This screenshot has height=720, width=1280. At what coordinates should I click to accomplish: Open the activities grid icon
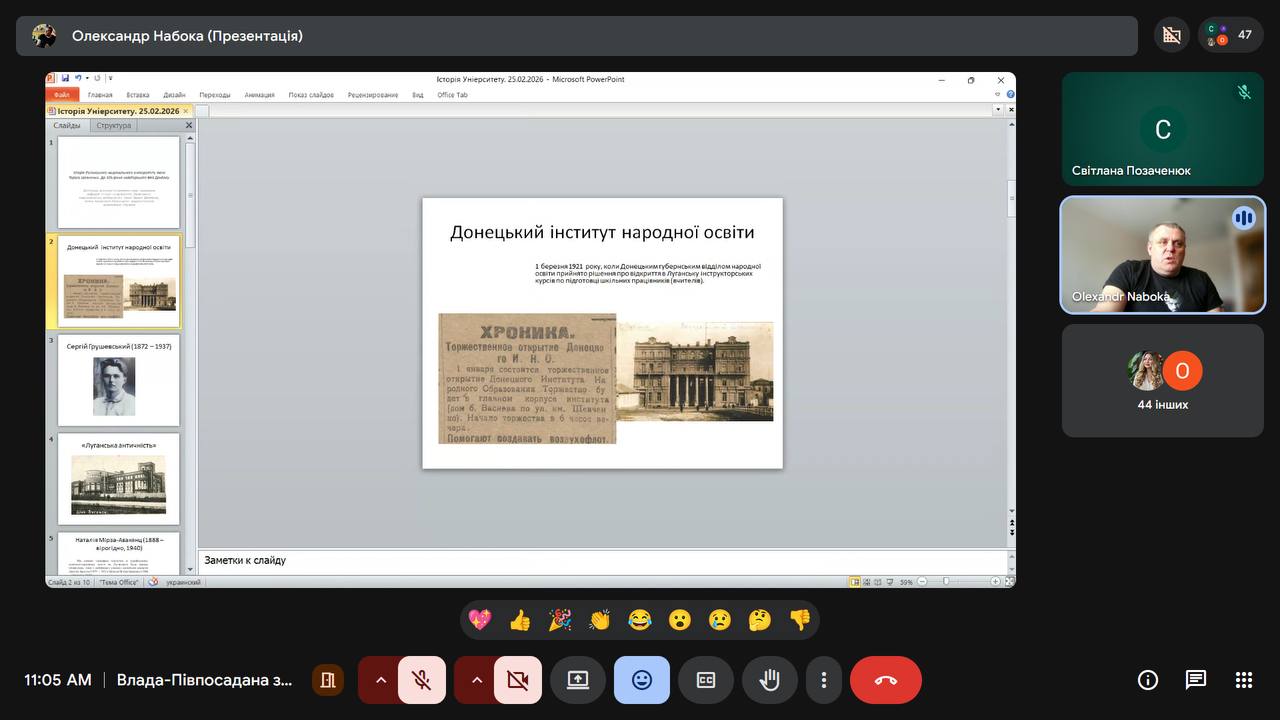pos(1243,680)
